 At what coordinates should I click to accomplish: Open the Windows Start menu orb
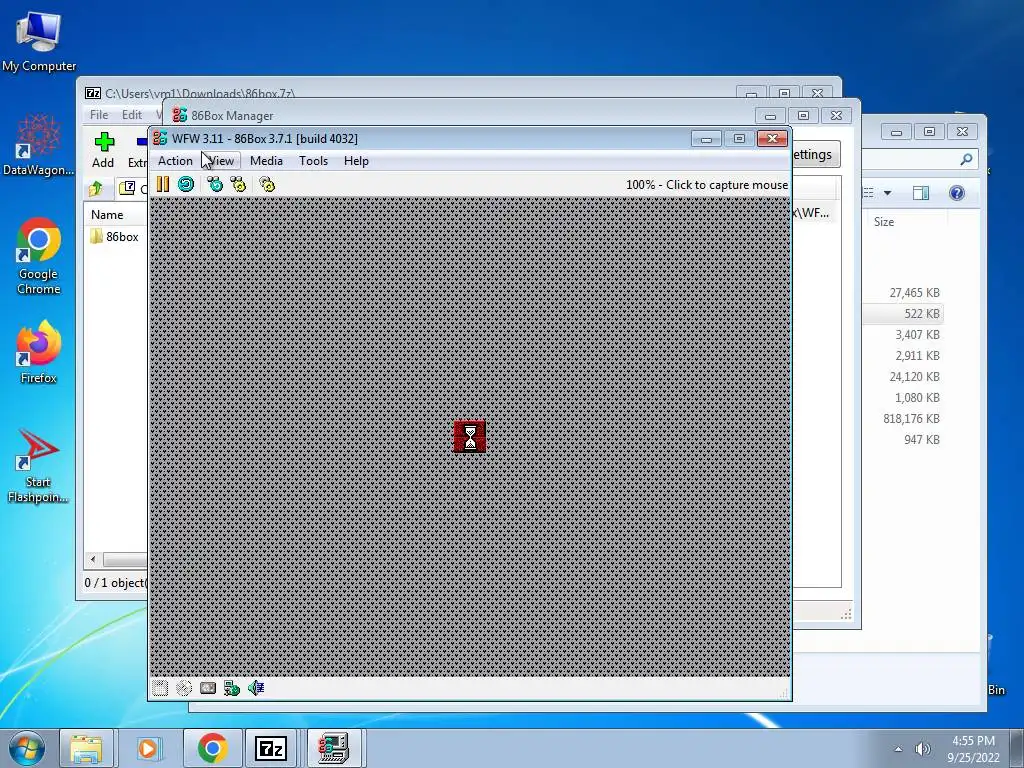click(x=27, y=748)
